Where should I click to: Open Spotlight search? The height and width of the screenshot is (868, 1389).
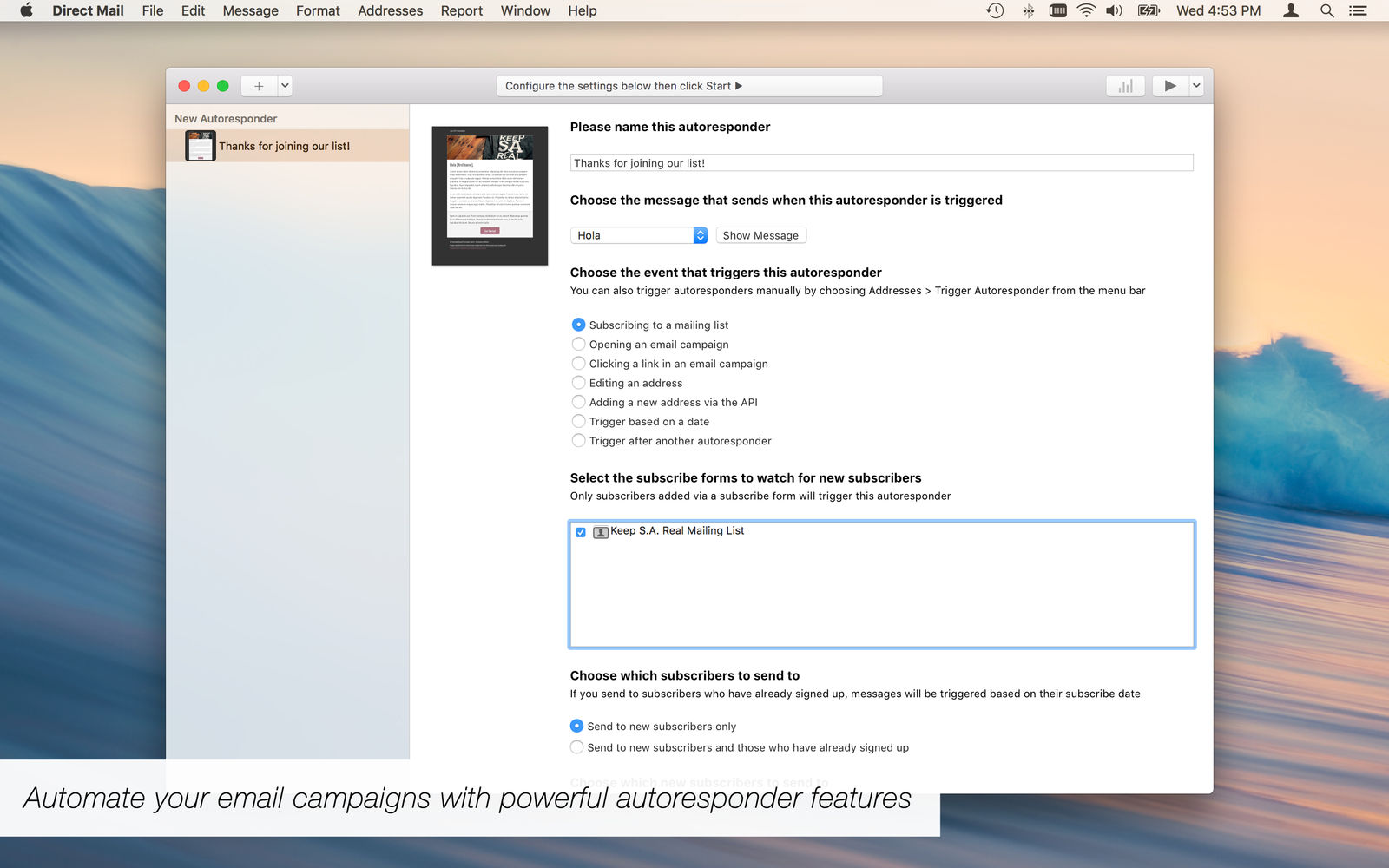(x=1326, y=10)
